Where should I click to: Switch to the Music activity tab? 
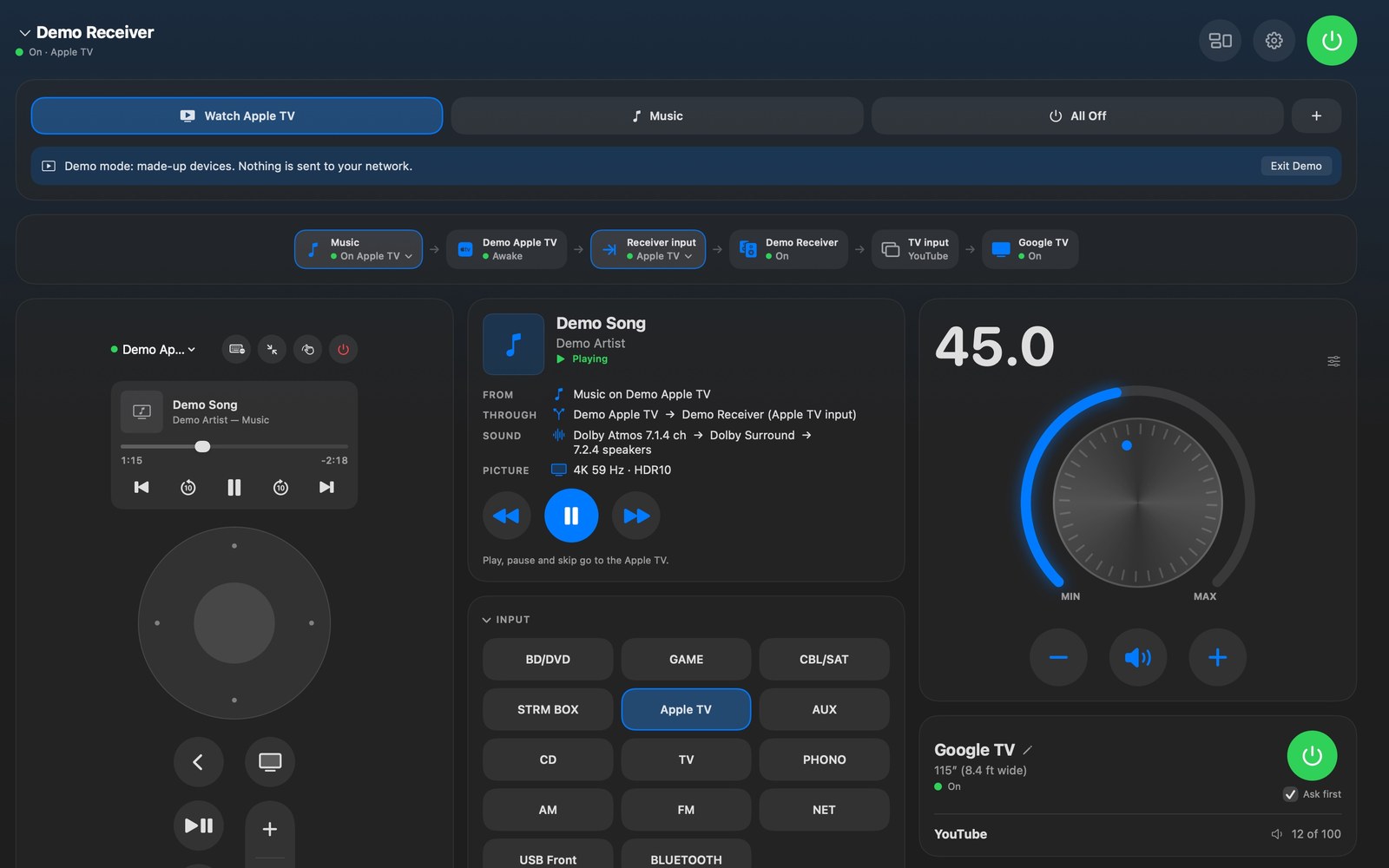(657, 115)
